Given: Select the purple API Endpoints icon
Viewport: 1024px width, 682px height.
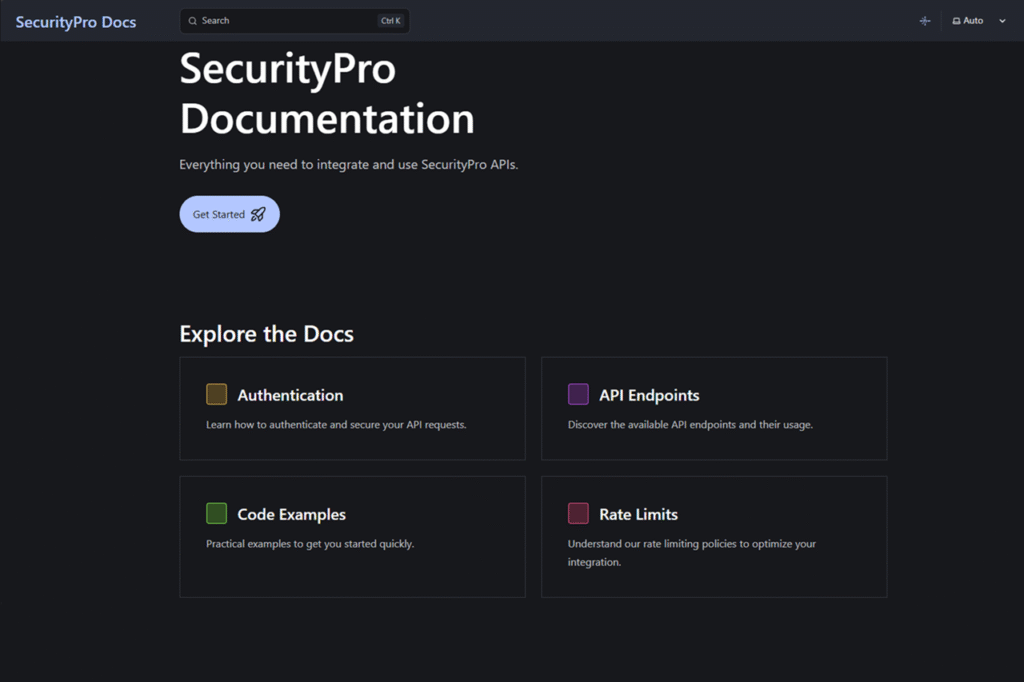Looking at the screenshot, I should (x=578, y=394).
